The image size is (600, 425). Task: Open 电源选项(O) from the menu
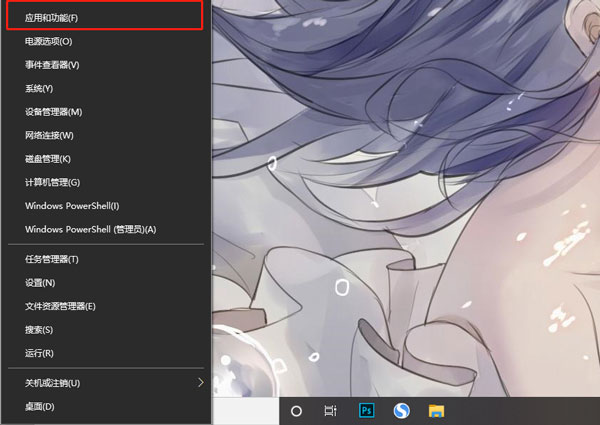pos(48,41)
